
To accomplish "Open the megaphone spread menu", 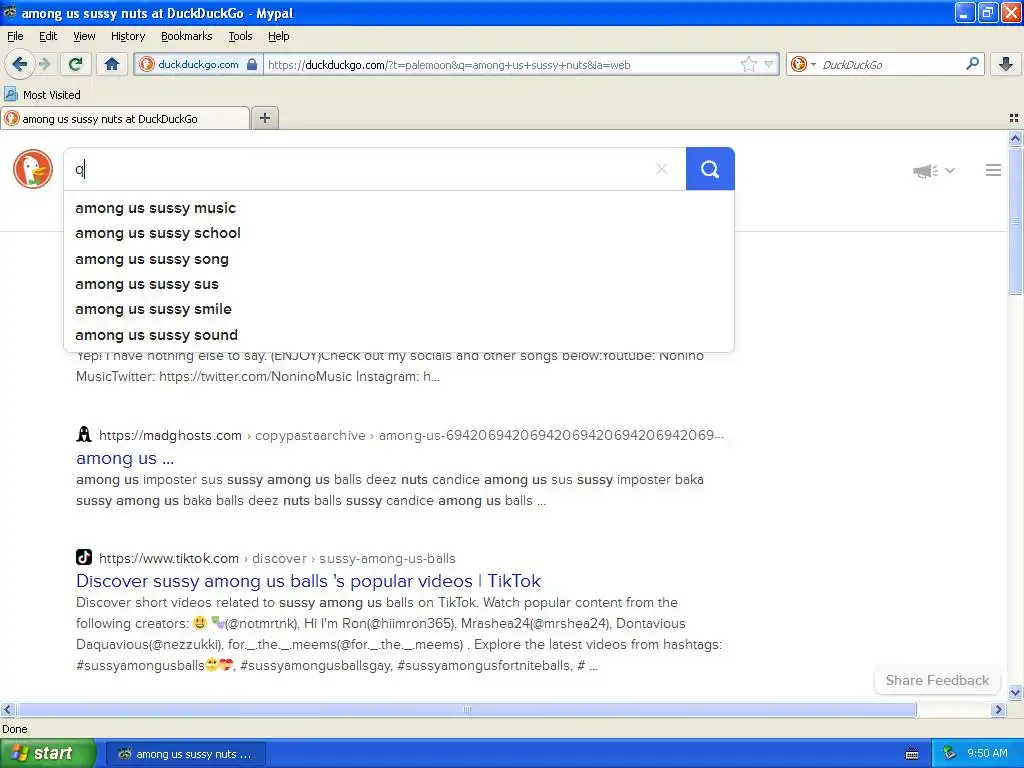I will [933, 170].
